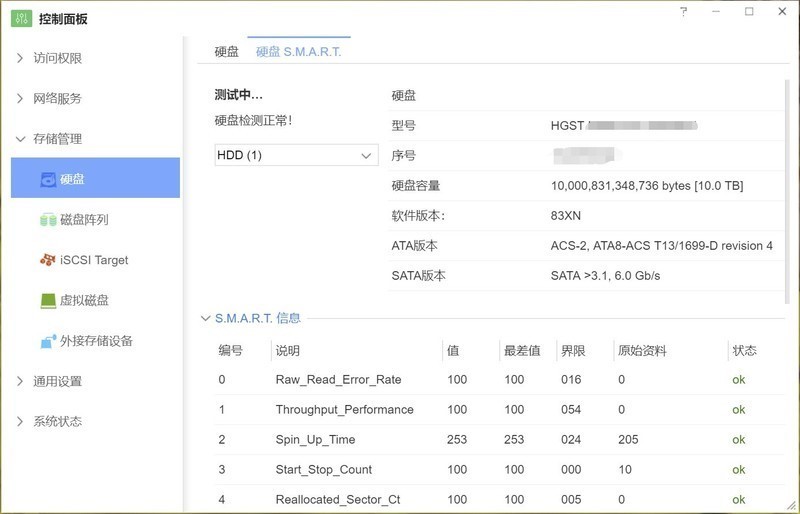Collapse the S.M.A.R.T. 信息 section
800x514 pixels.
coord(205,319)
